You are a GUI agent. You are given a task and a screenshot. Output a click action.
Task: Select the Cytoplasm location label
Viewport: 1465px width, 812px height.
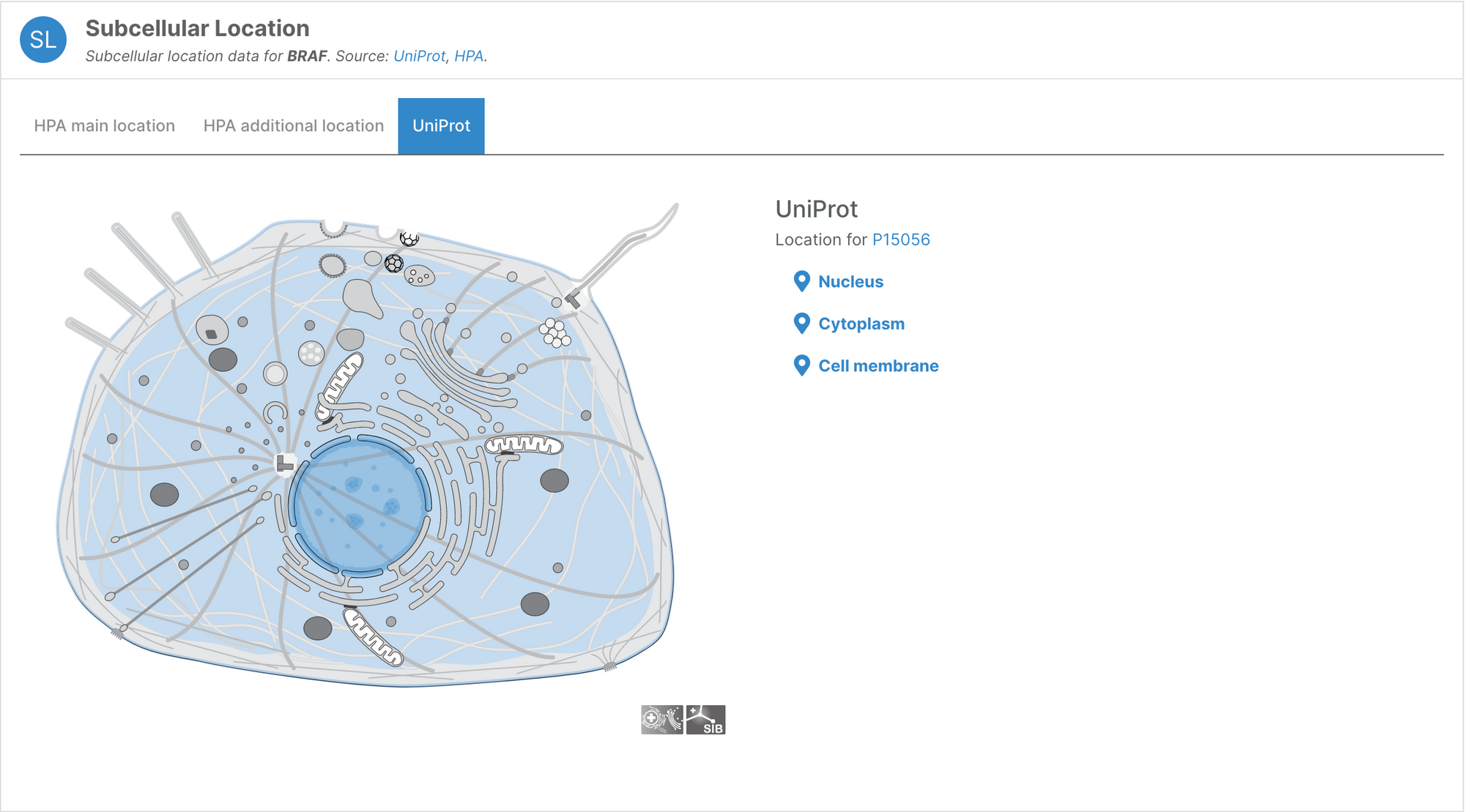pos(861,324)
